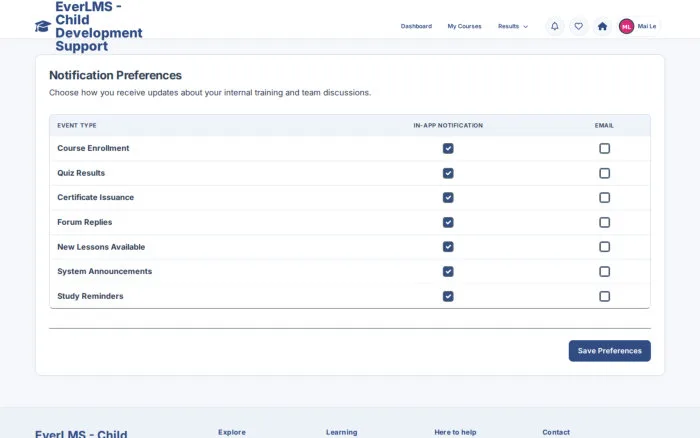Open Mai Le user name menu
Viewport: 700px width, 438px height.
tap(646, 26)
